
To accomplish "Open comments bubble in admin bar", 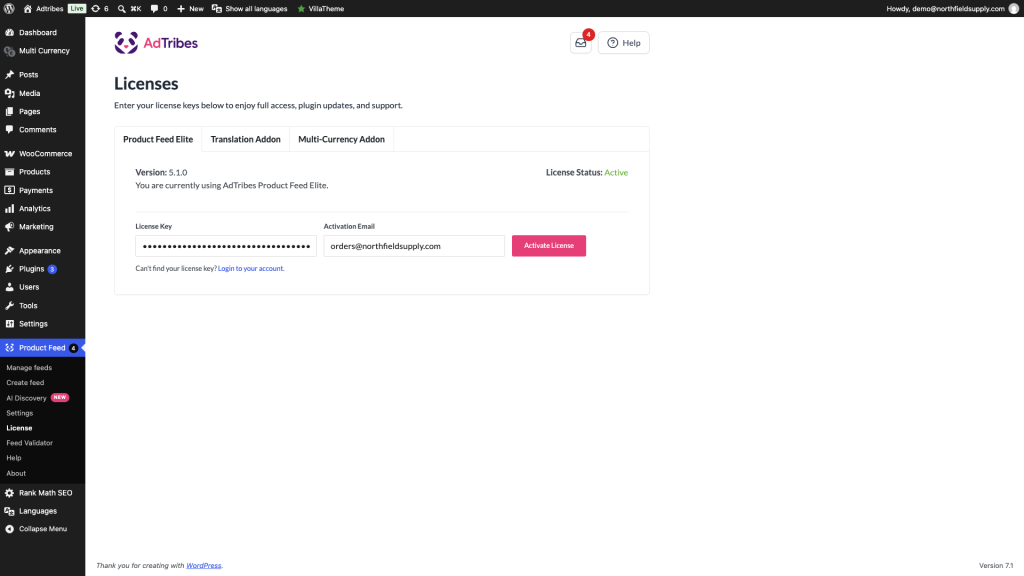I will click(x=159, y=8).
